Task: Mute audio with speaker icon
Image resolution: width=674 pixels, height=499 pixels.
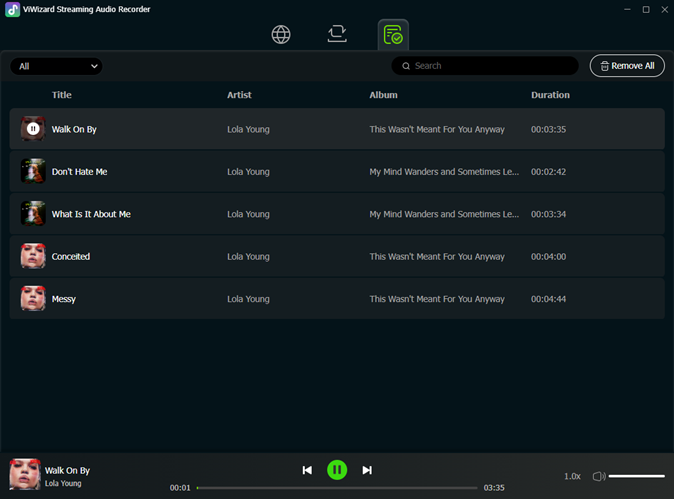Action: 599,476
